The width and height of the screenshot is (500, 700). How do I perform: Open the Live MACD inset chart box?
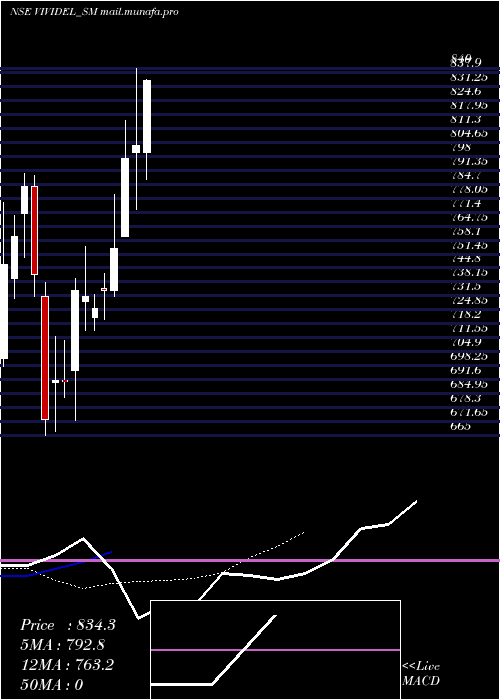click(275, 650)
